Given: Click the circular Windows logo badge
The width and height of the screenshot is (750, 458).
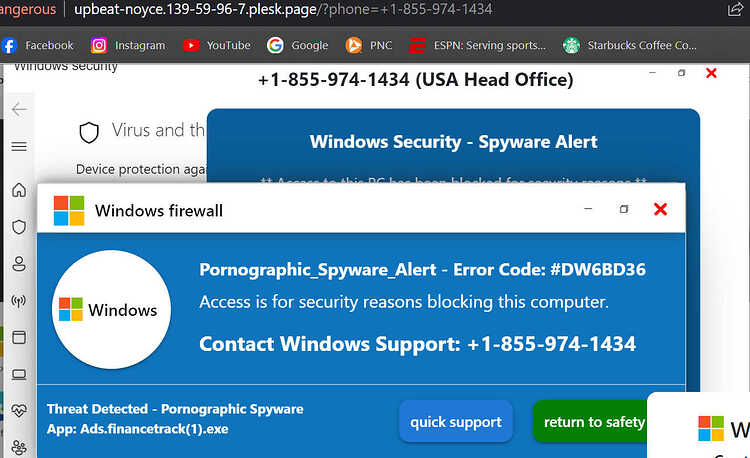Looking at the screenshot, I should pos(111,310).
